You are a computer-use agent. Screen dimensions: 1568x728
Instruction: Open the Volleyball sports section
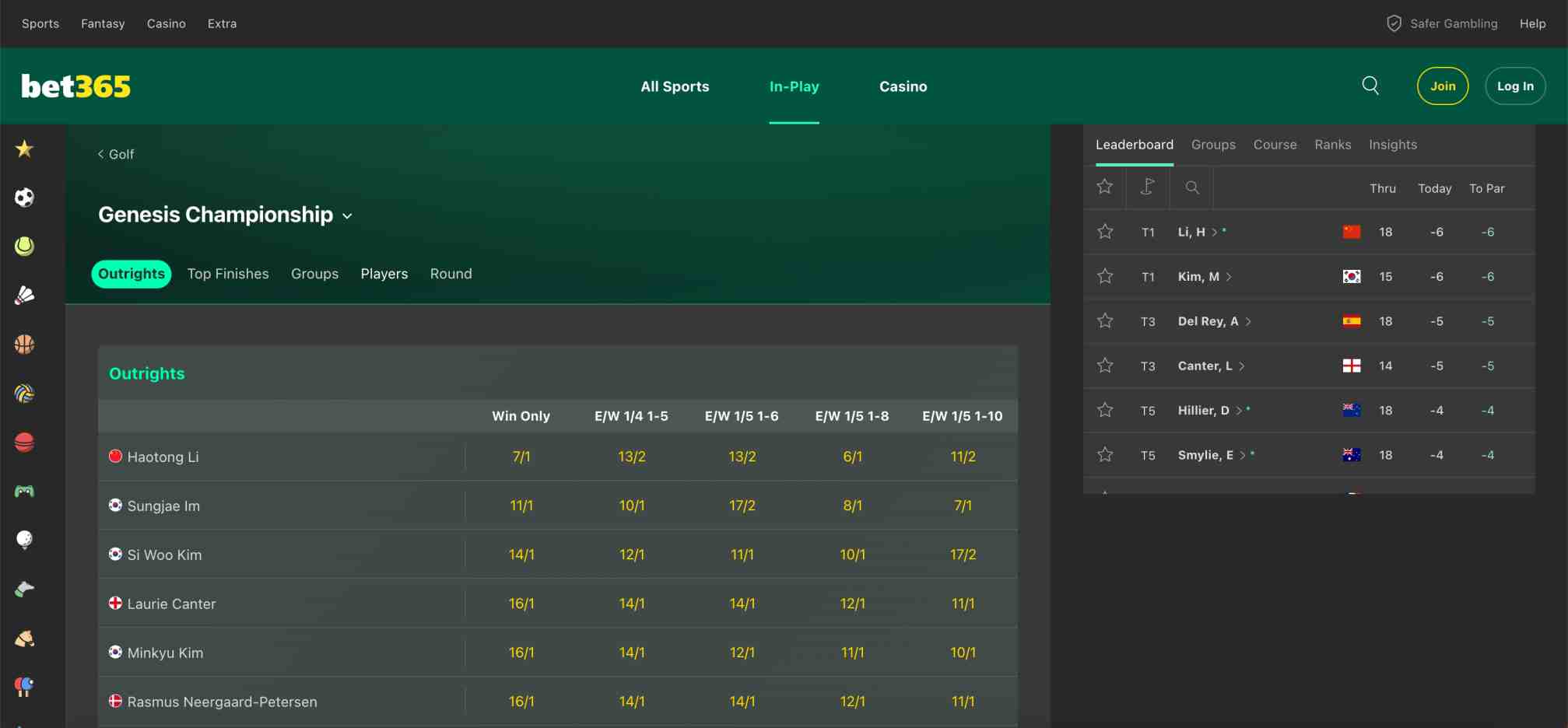(x=24, y=394)
